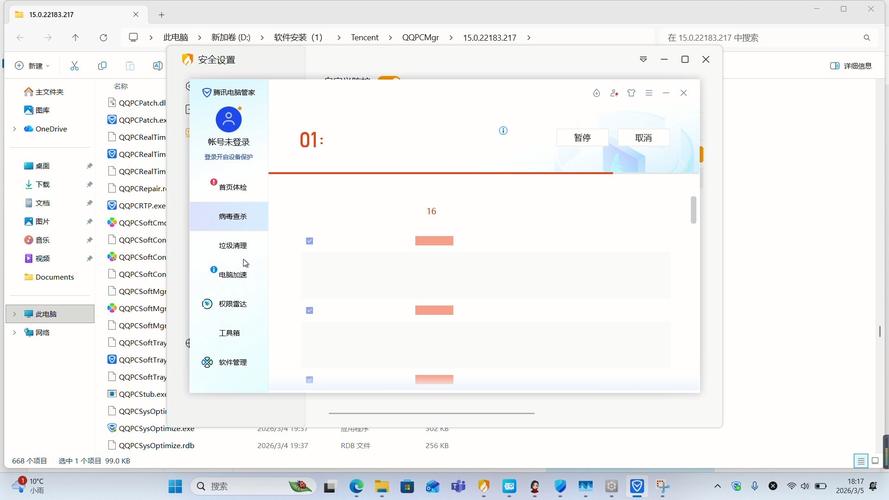This screenshot has width=889, height=500.
Task: Click the microphone icon in system tray
Action: pyautogui.click(x=755, y=486)
